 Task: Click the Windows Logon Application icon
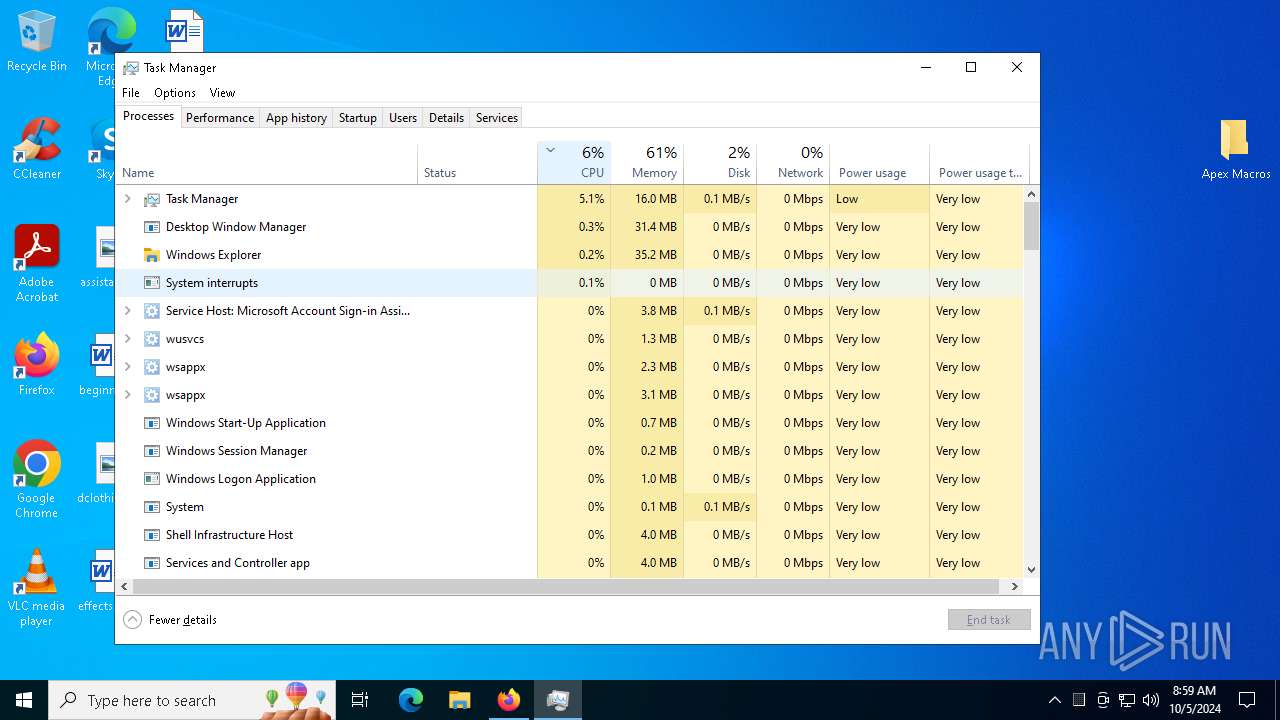pos(152,479)
